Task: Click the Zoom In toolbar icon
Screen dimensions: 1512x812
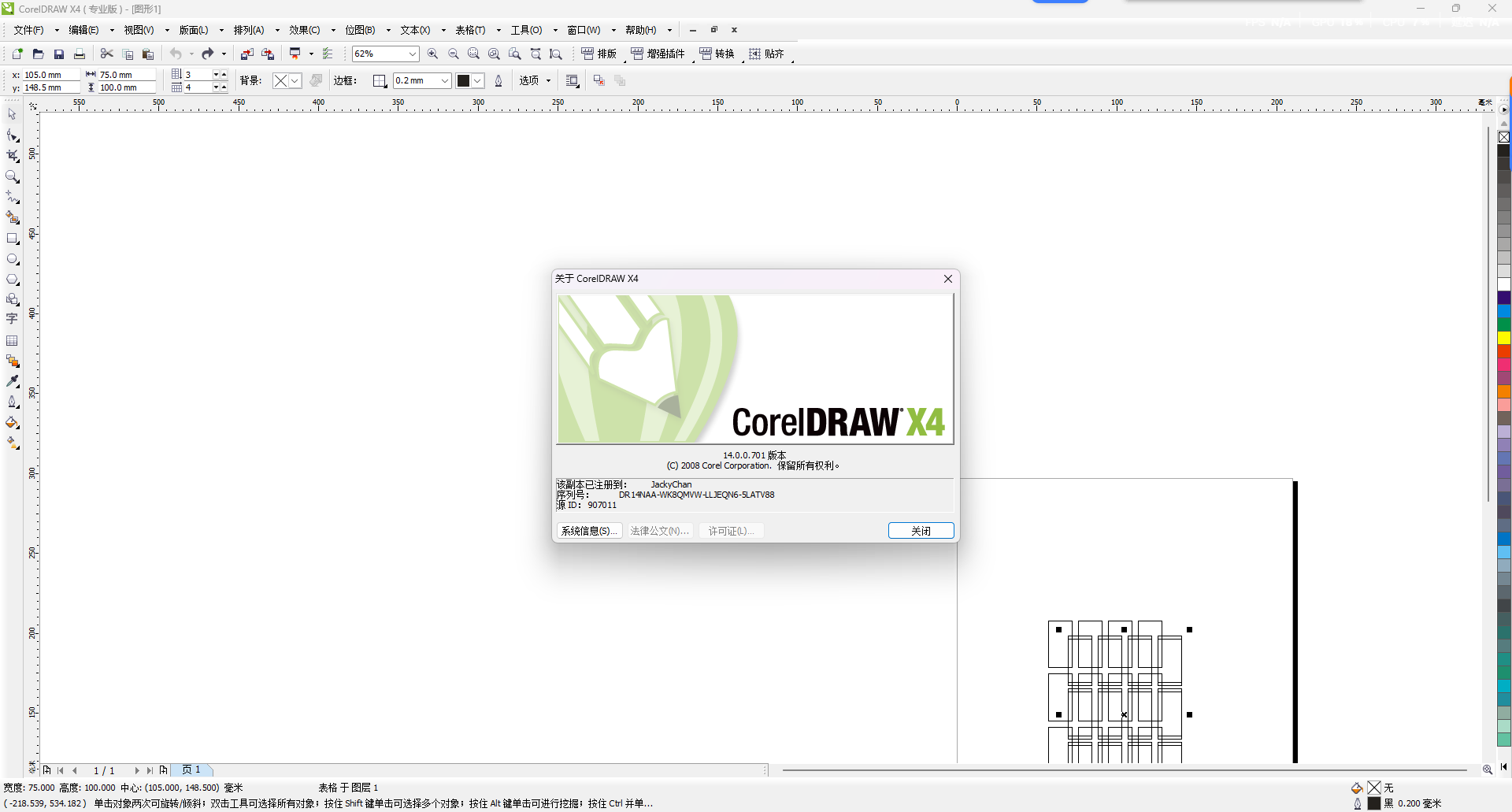Action: point(433,54)
